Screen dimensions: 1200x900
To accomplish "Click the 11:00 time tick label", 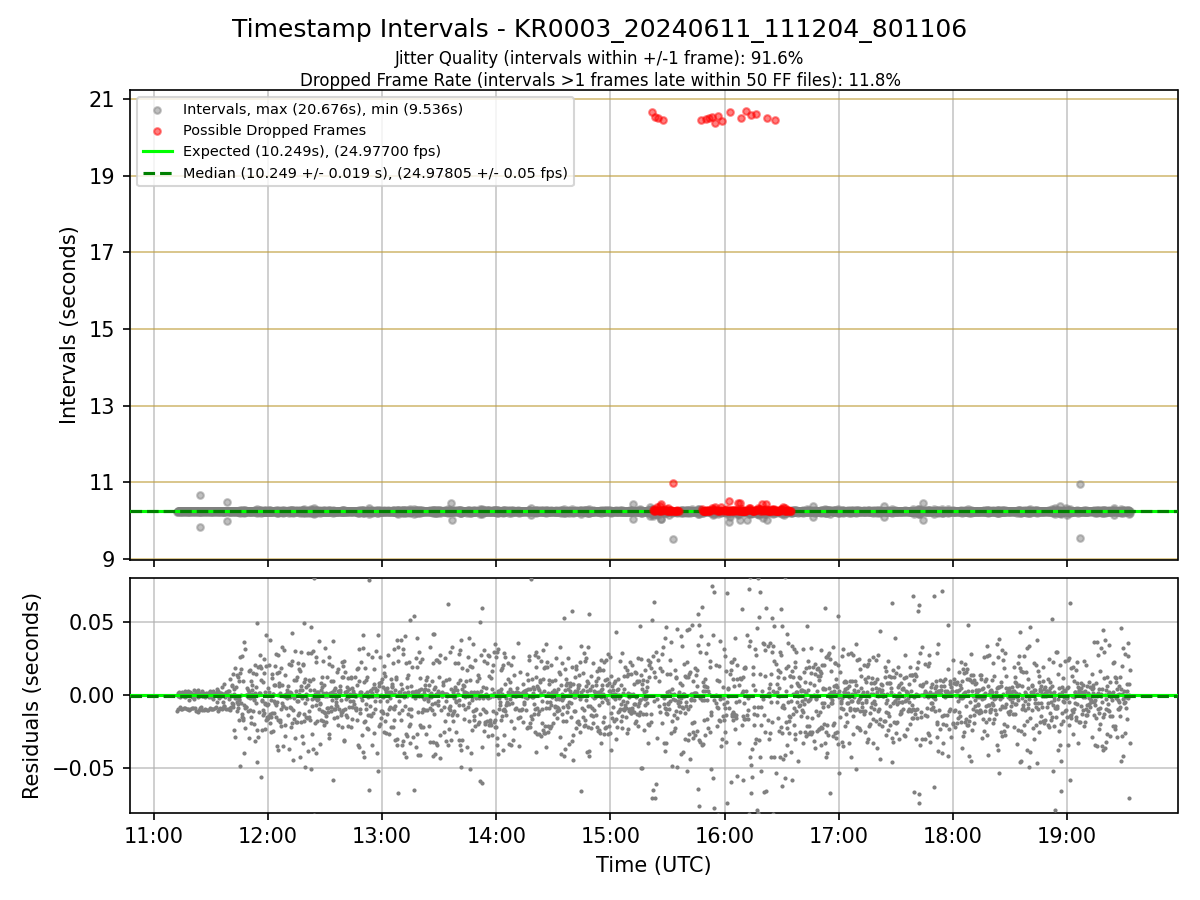I will tap(153, 834).
